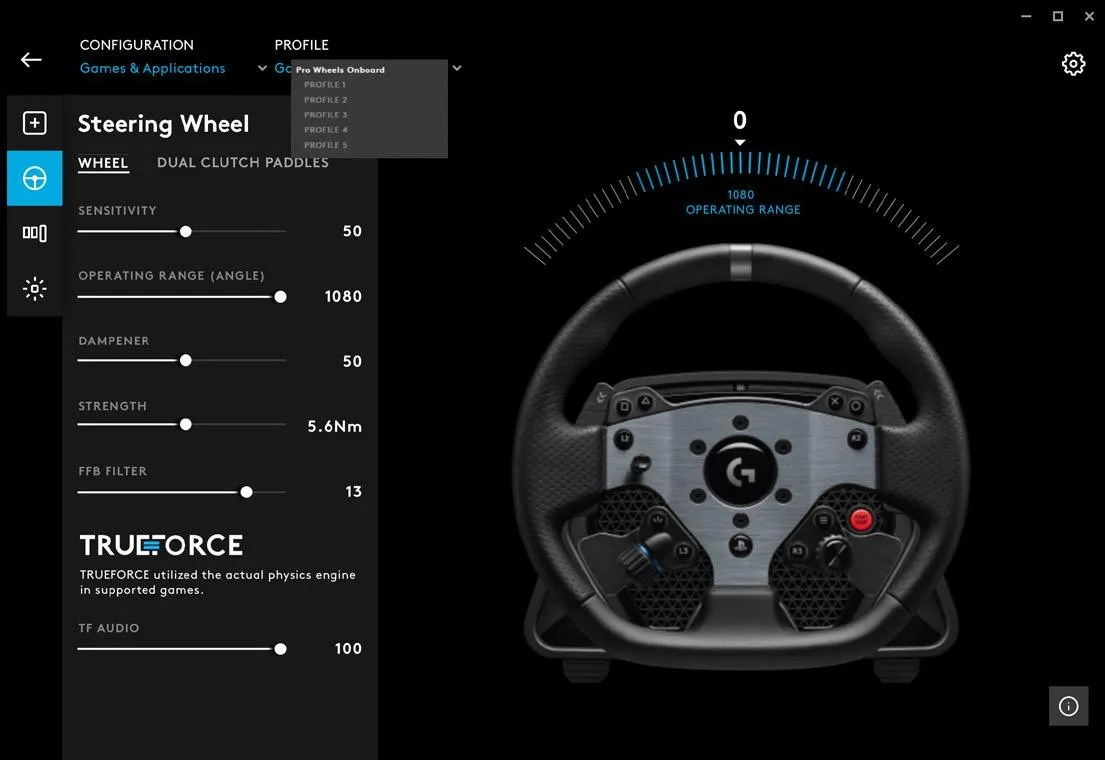
Task: Collapse the Profile dropdown chevron
Action: (x=457, y=68)
